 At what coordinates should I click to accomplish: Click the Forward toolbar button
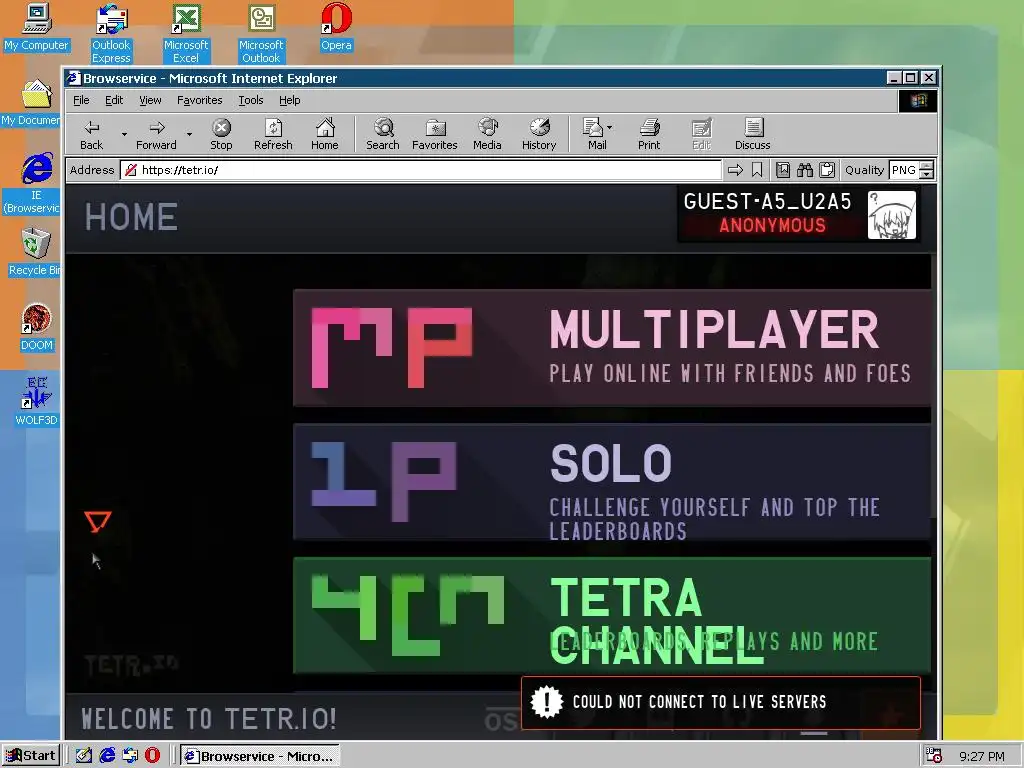coord(156,135)
